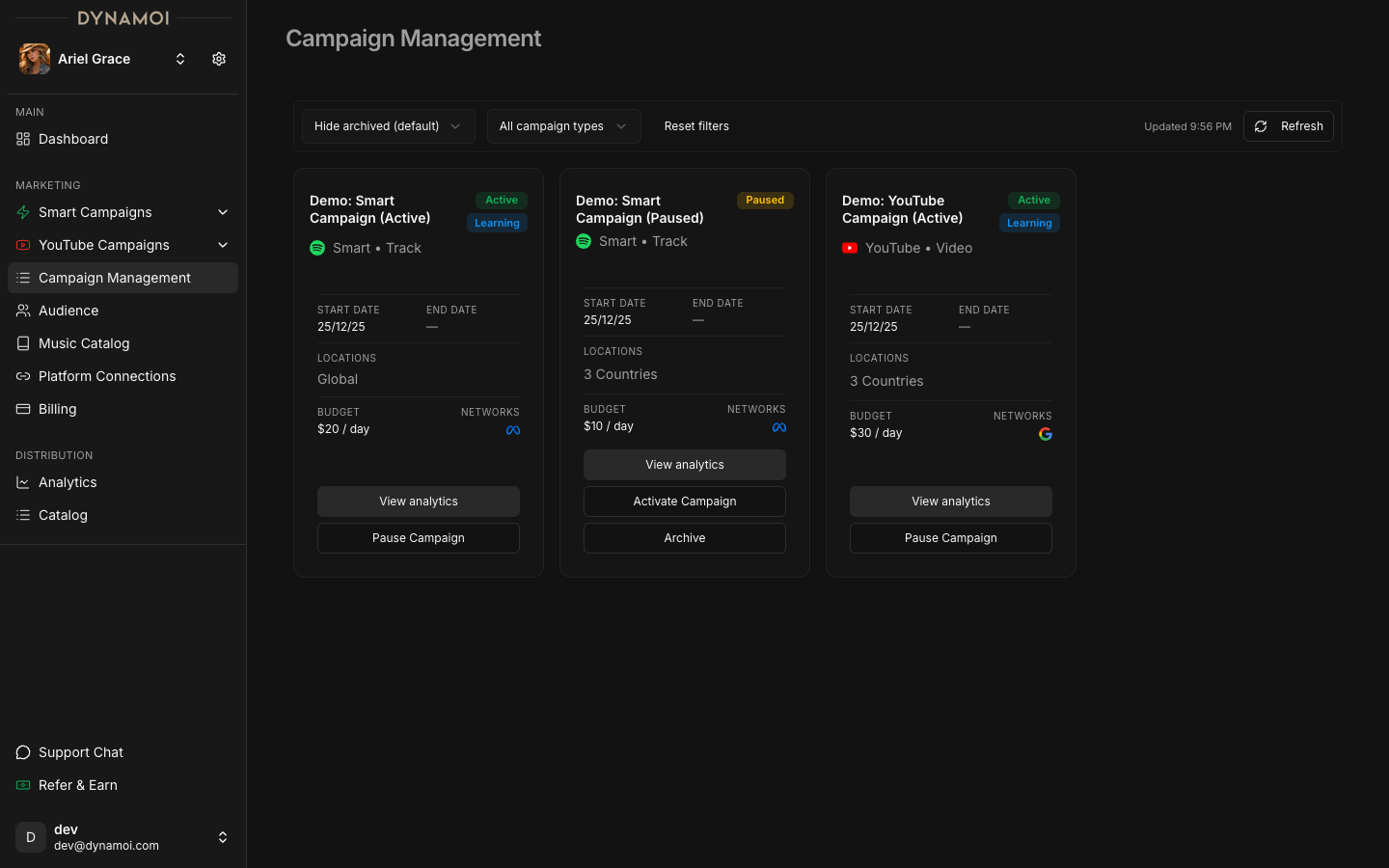Click Reset filters
1389x868 pixels.
coord(696,125)
